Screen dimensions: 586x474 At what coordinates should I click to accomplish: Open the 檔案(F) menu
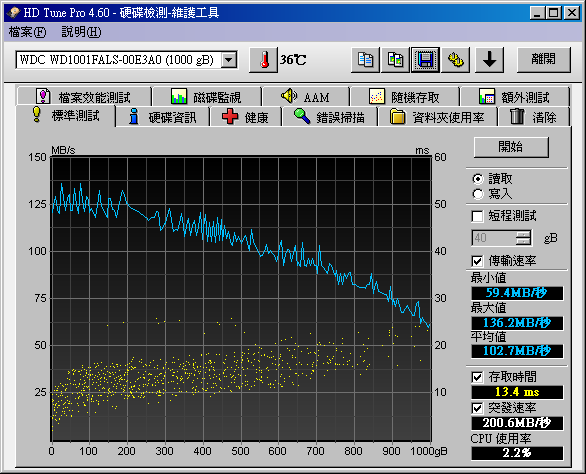click(x=27, y=32)
